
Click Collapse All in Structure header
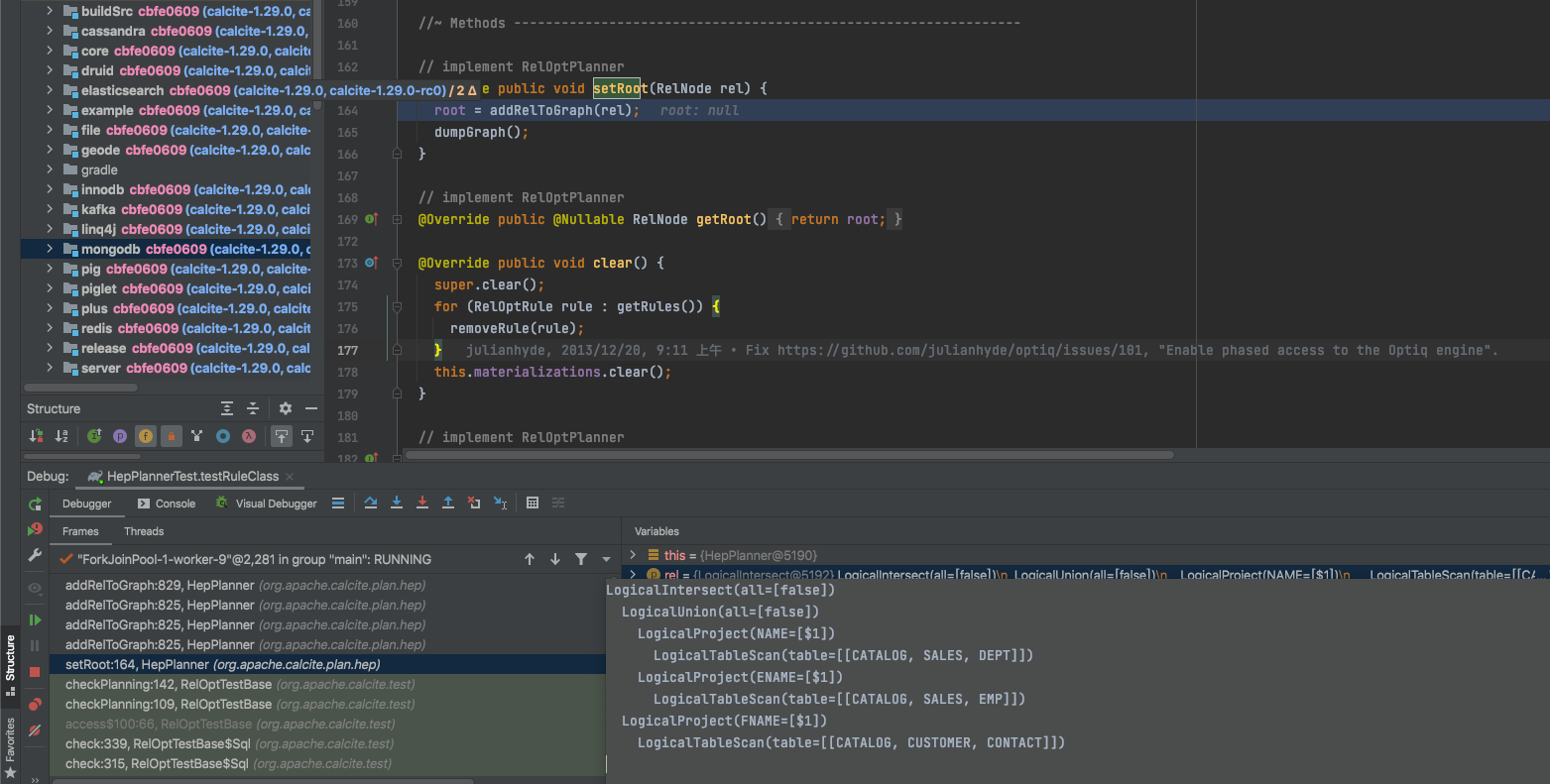253,408
